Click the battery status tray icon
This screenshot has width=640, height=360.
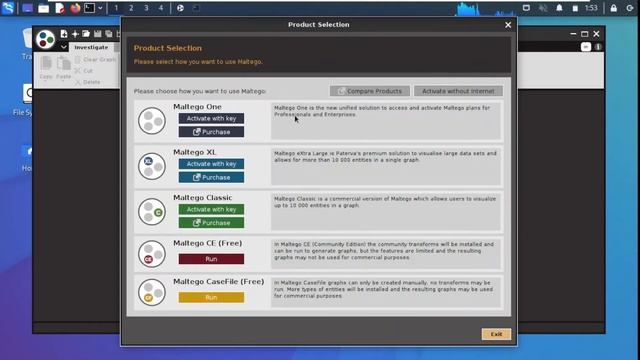click(x=575, y=8)
